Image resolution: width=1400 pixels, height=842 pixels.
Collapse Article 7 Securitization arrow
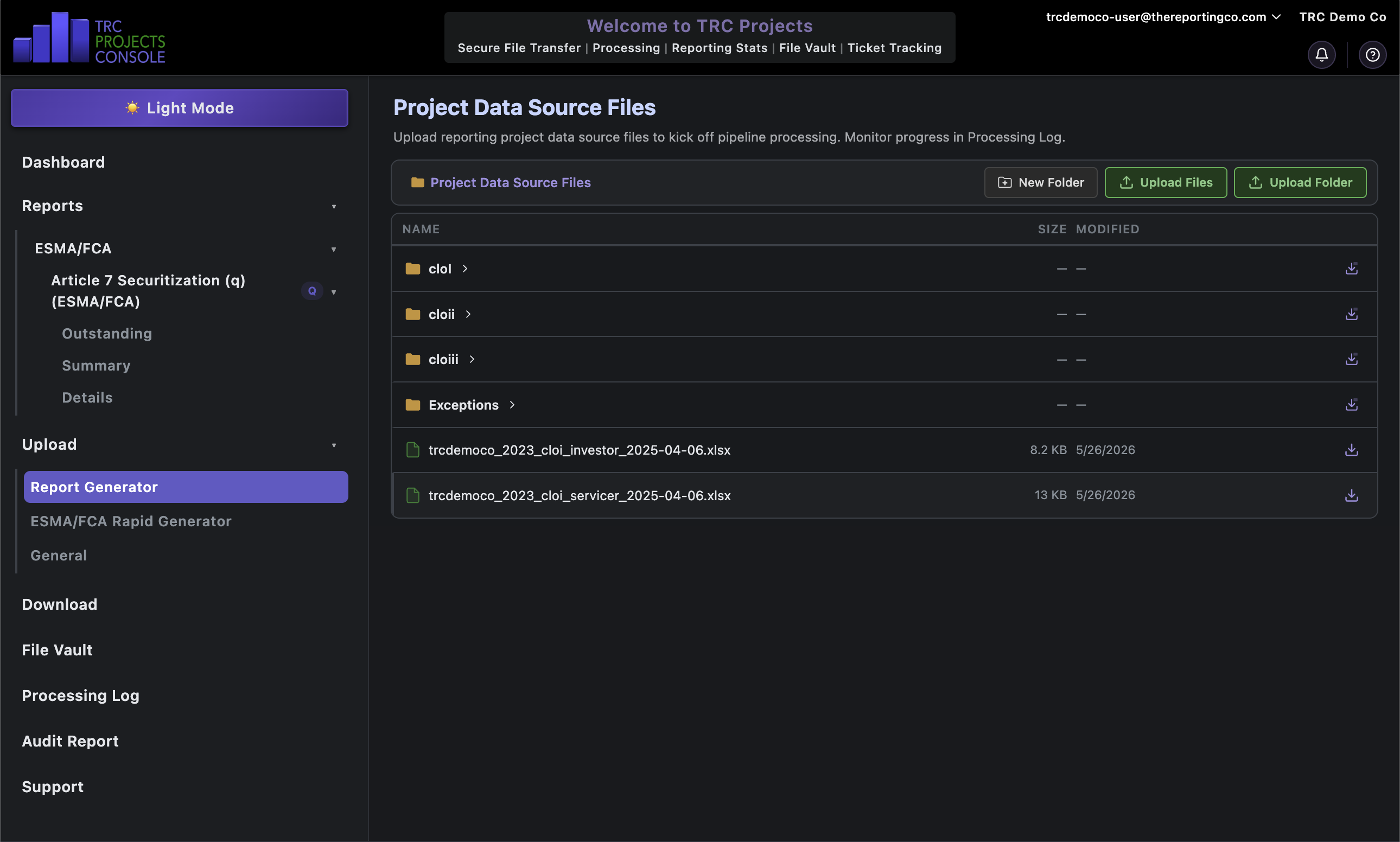pos(334,292)
